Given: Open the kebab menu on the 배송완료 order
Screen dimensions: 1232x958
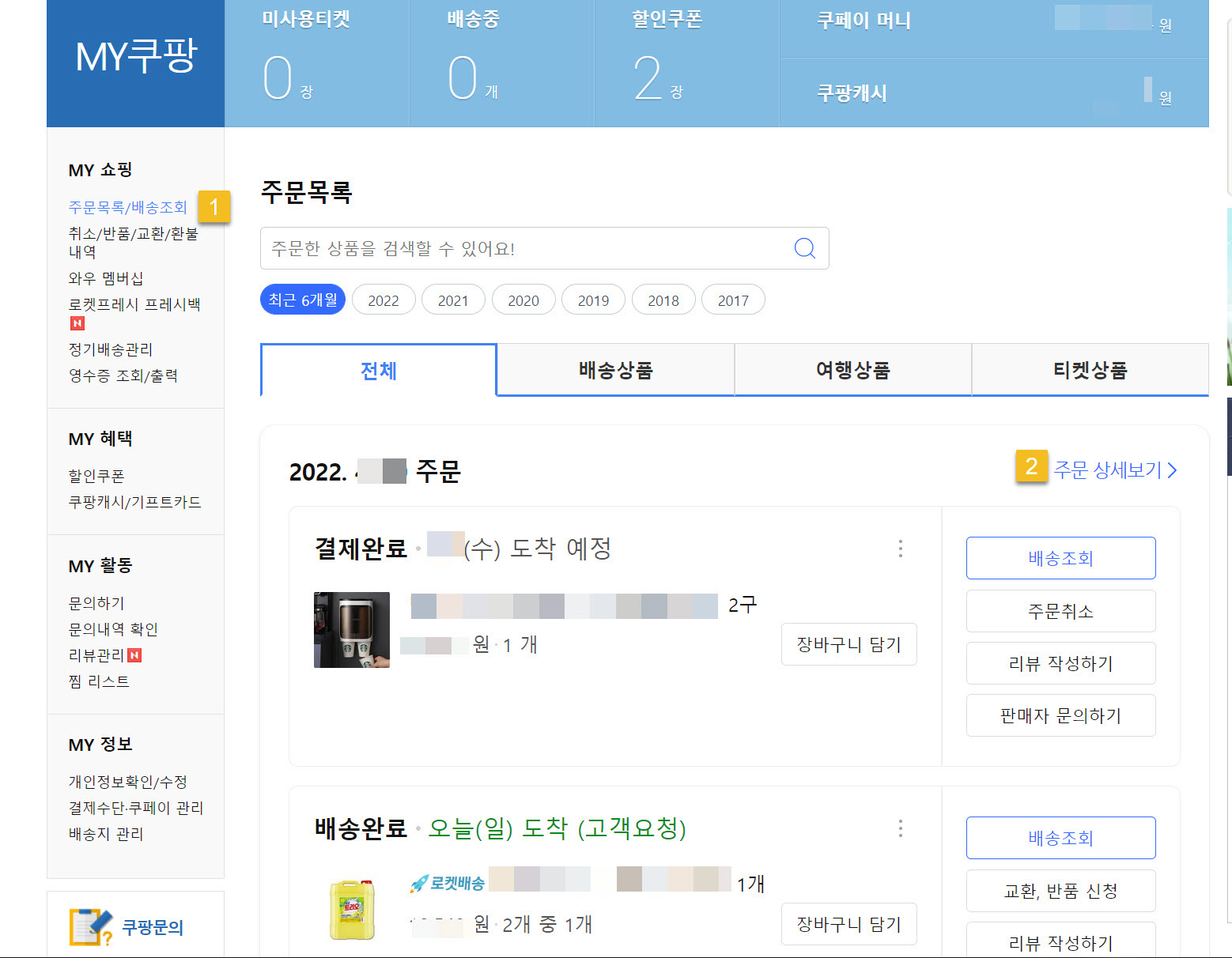Looking at the screenshot, I should [900, 828].
